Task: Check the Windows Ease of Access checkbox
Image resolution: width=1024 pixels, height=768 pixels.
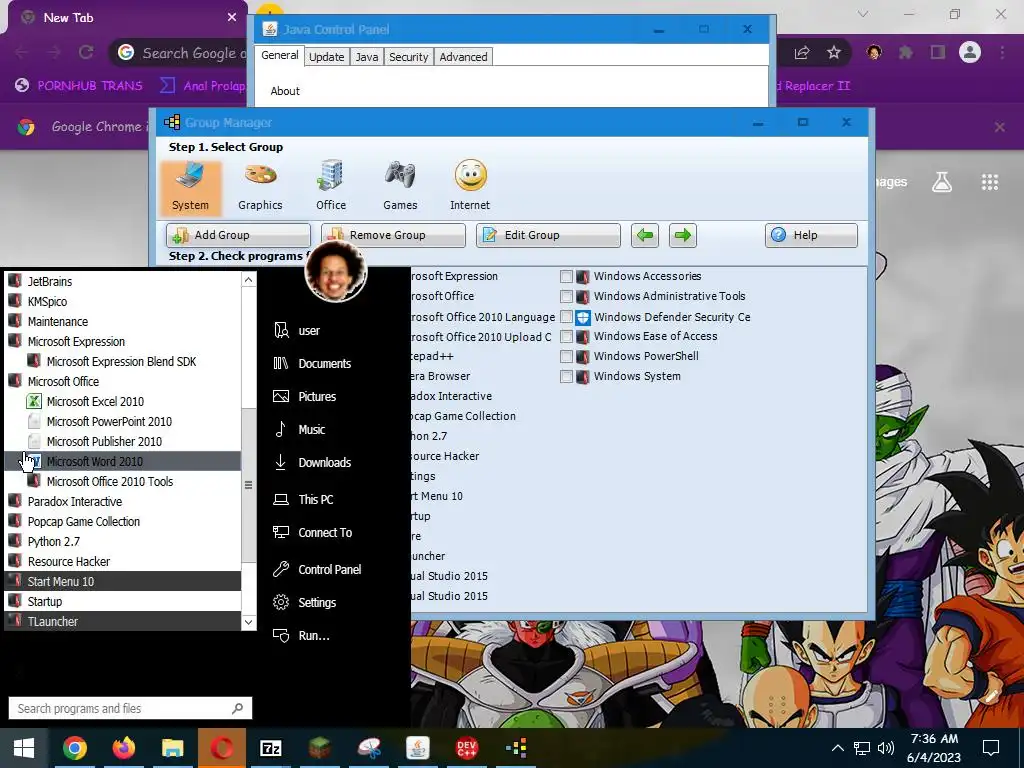Action: (566, 336)
